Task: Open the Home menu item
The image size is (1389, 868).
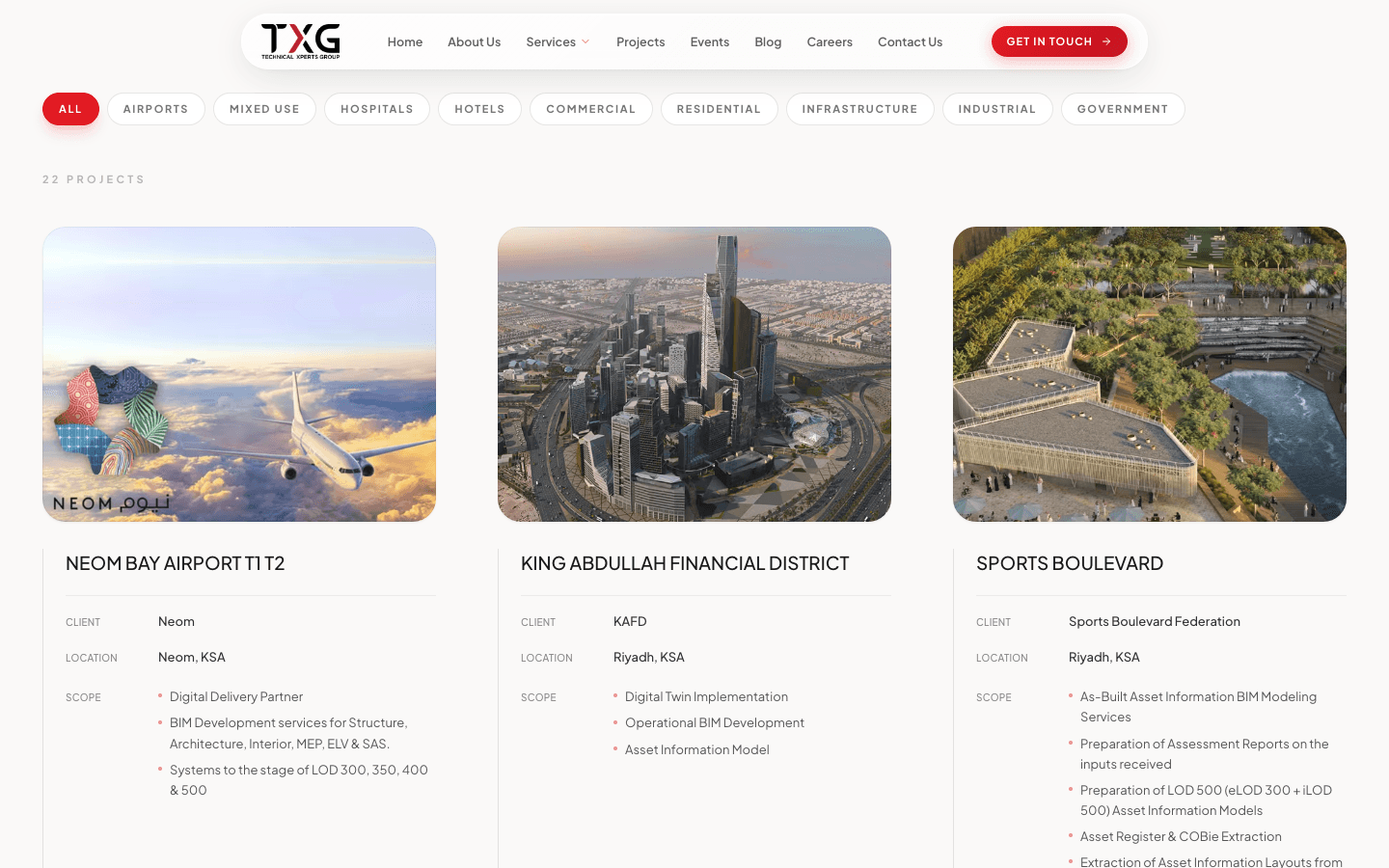Action: (405, 41)
